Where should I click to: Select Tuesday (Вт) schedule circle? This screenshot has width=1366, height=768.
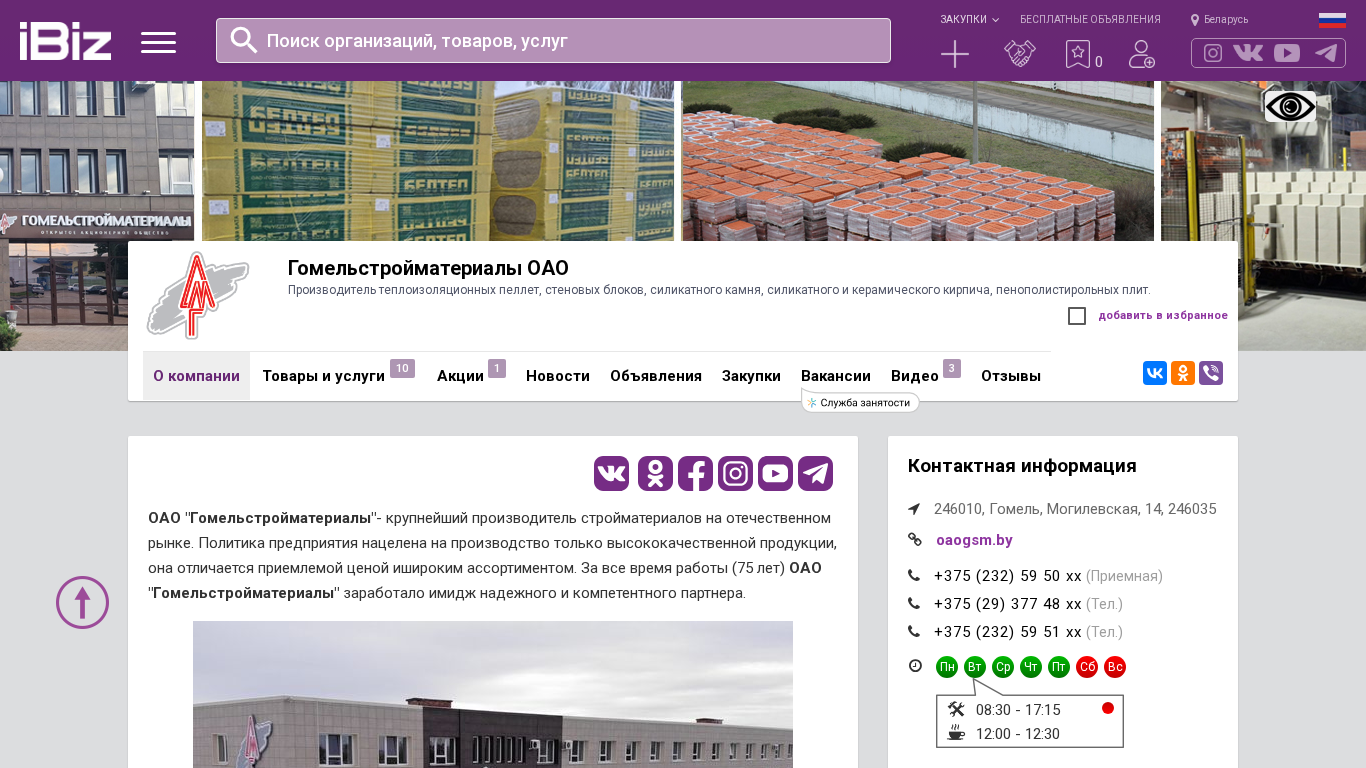(x=975, y=667)
